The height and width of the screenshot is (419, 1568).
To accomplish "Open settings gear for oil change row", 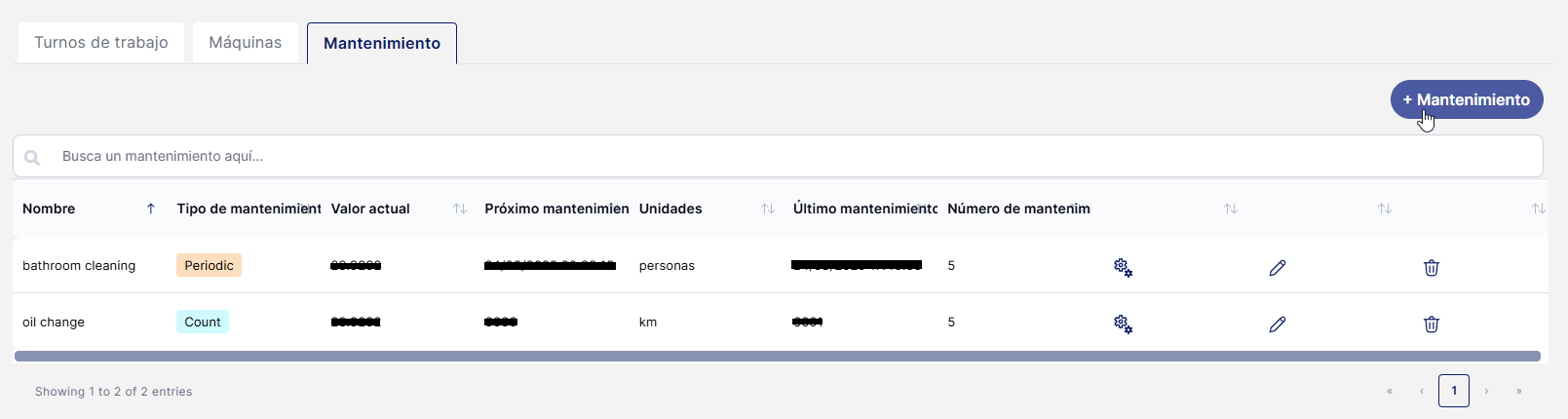I will [1123, 324].
